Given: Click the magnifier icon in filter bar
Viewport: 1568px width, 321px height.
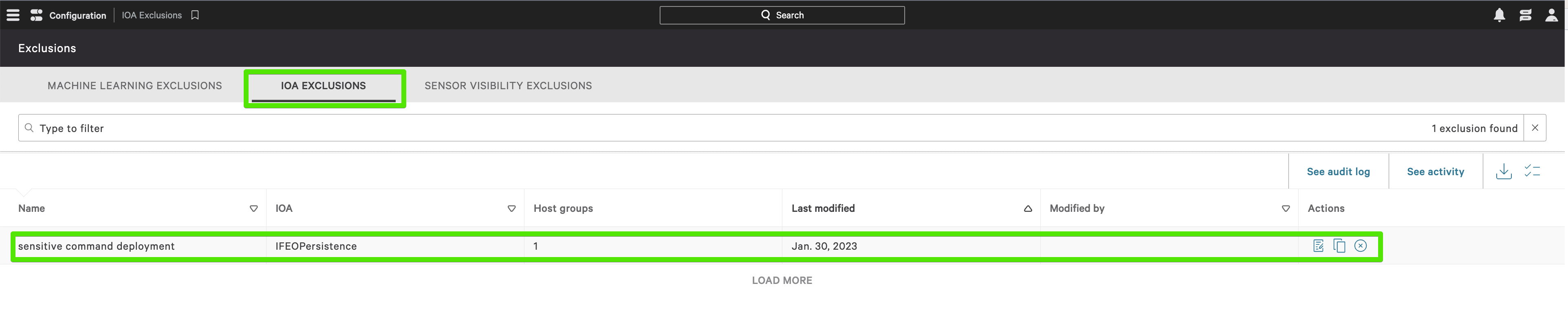Looking at the screenshot, I should [x=29, y=128].
